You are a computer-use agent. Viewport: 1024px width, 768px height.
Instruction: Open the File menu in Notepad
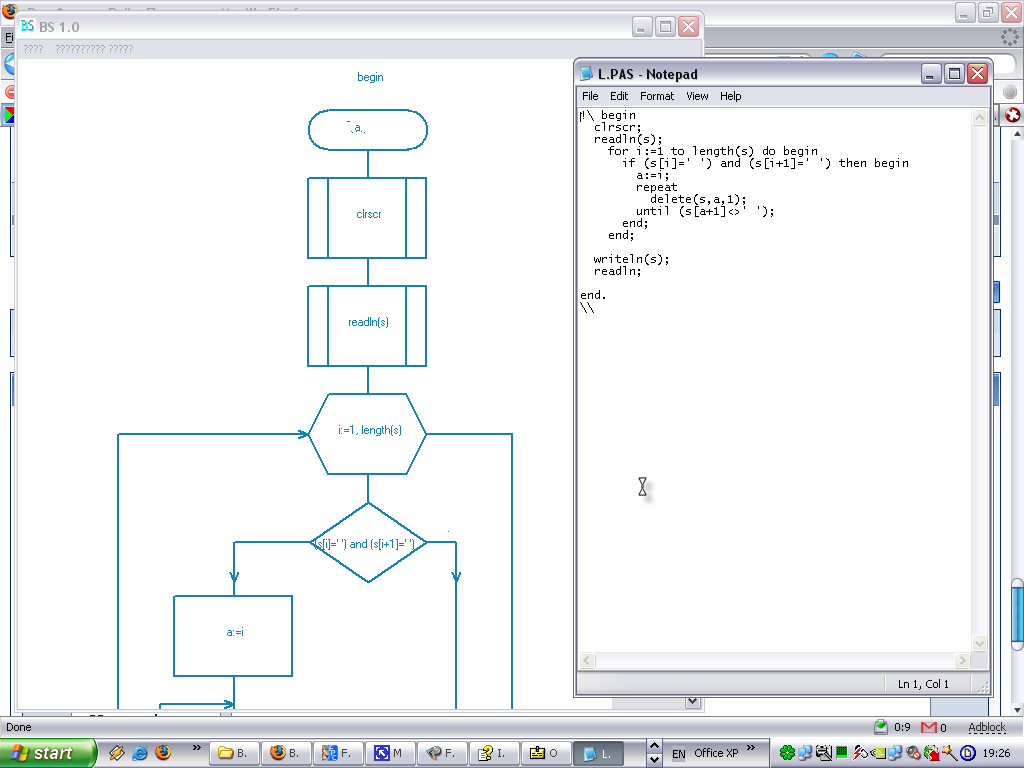tap(590, 96)
